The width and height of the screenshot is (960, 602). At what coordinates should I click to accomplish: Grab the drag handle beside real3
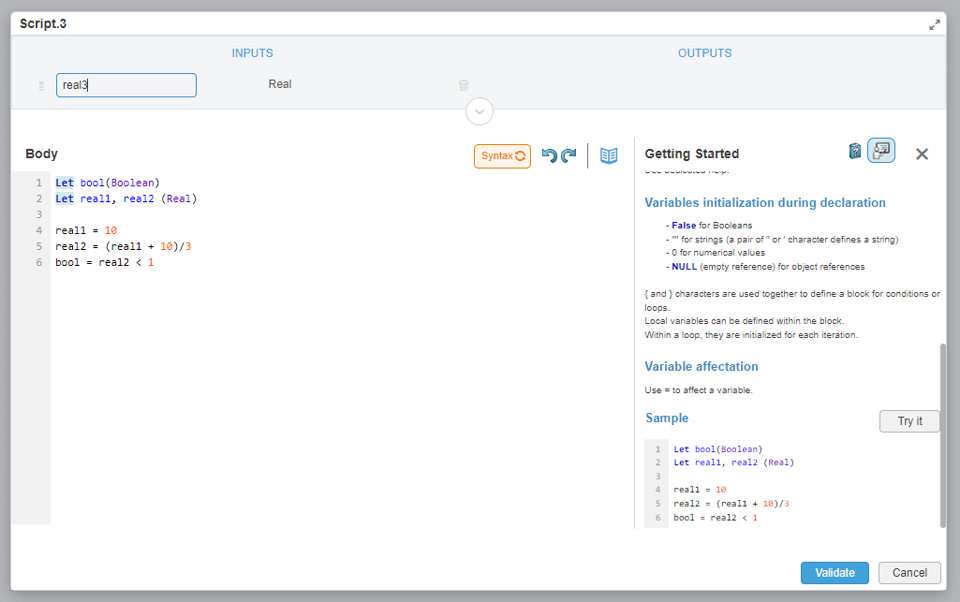pyautogui.click(x=41, y=86)
